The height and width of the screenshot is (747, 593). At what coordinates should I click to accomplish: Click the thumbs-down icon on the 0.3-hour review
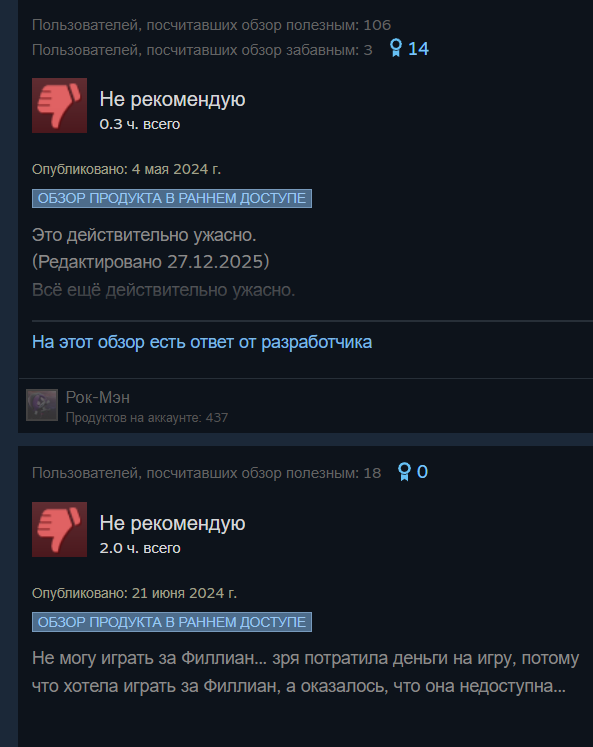point(60,105)
